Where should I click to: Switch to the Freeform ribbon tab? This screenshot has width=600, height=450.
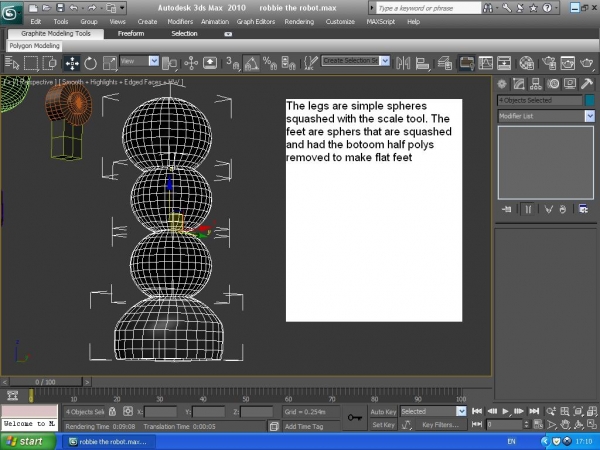pyautogui.click(x=131, y=34)
